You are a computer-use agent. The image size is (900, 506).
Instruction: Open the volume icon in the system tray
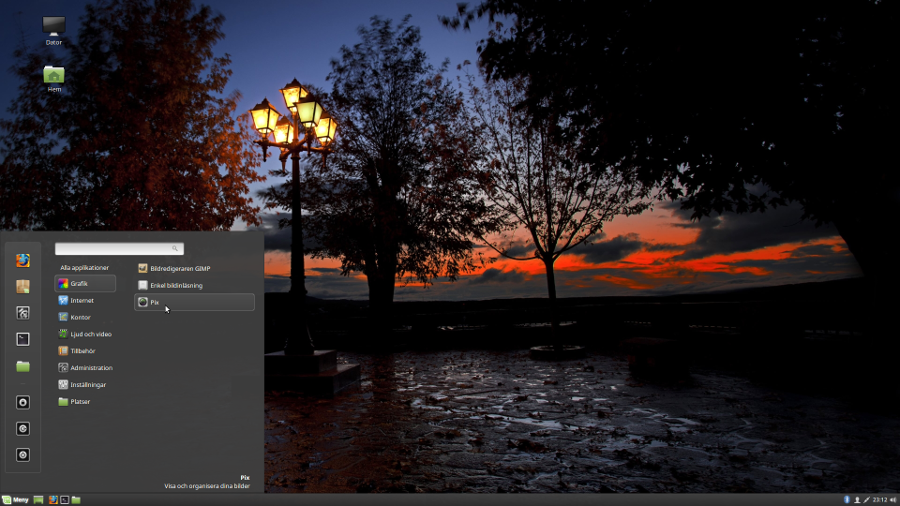[x=892, y=499]
